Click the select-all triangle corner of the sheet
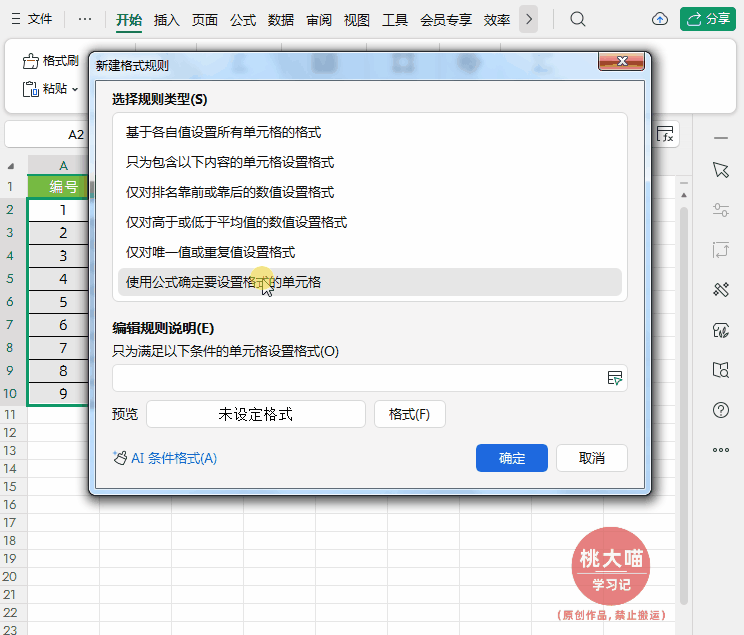Image resolution: width=744 pixels, height=635 pixels. point(10,166)
